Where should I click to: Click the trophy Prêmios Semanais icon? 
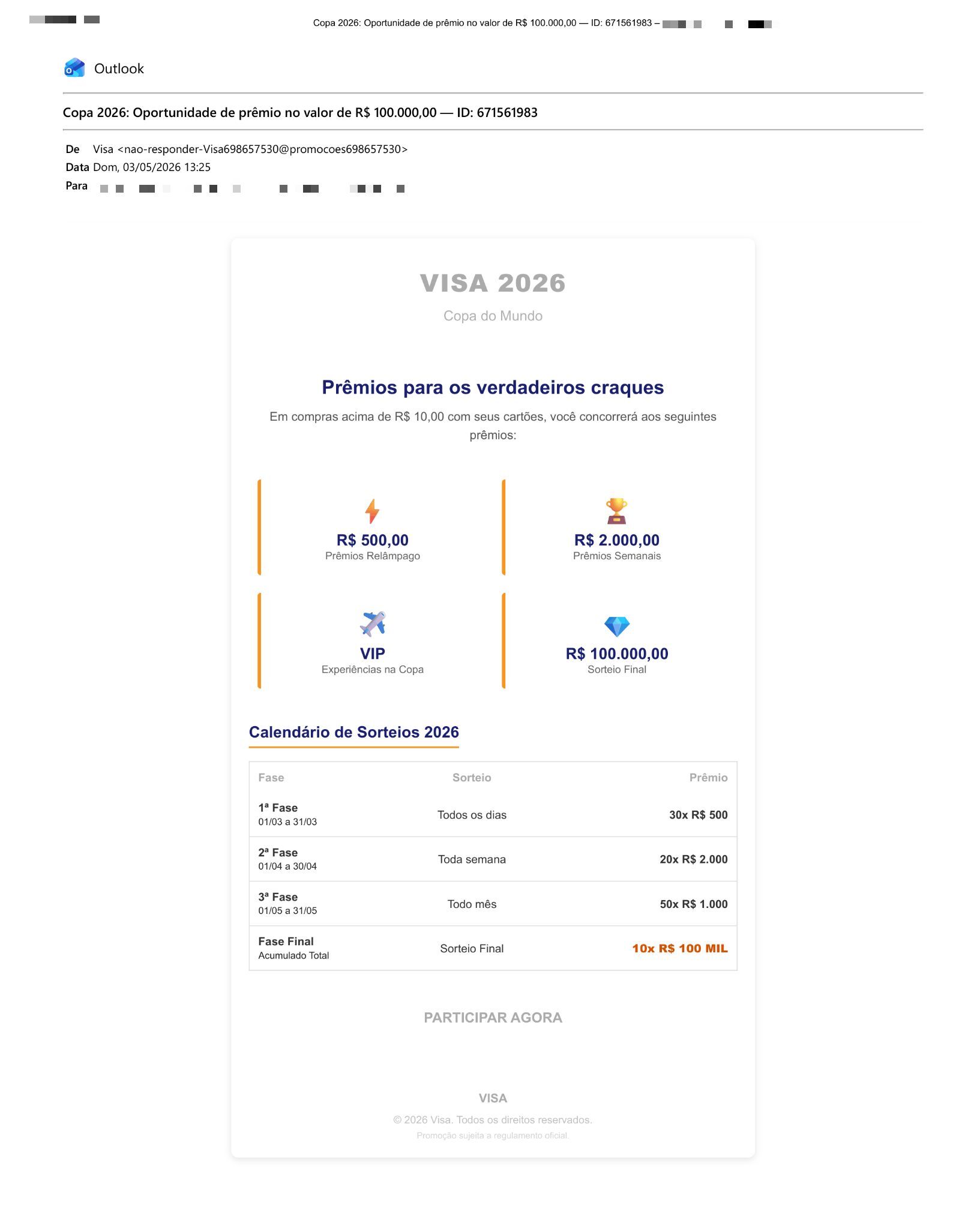[x=616, y=511]
